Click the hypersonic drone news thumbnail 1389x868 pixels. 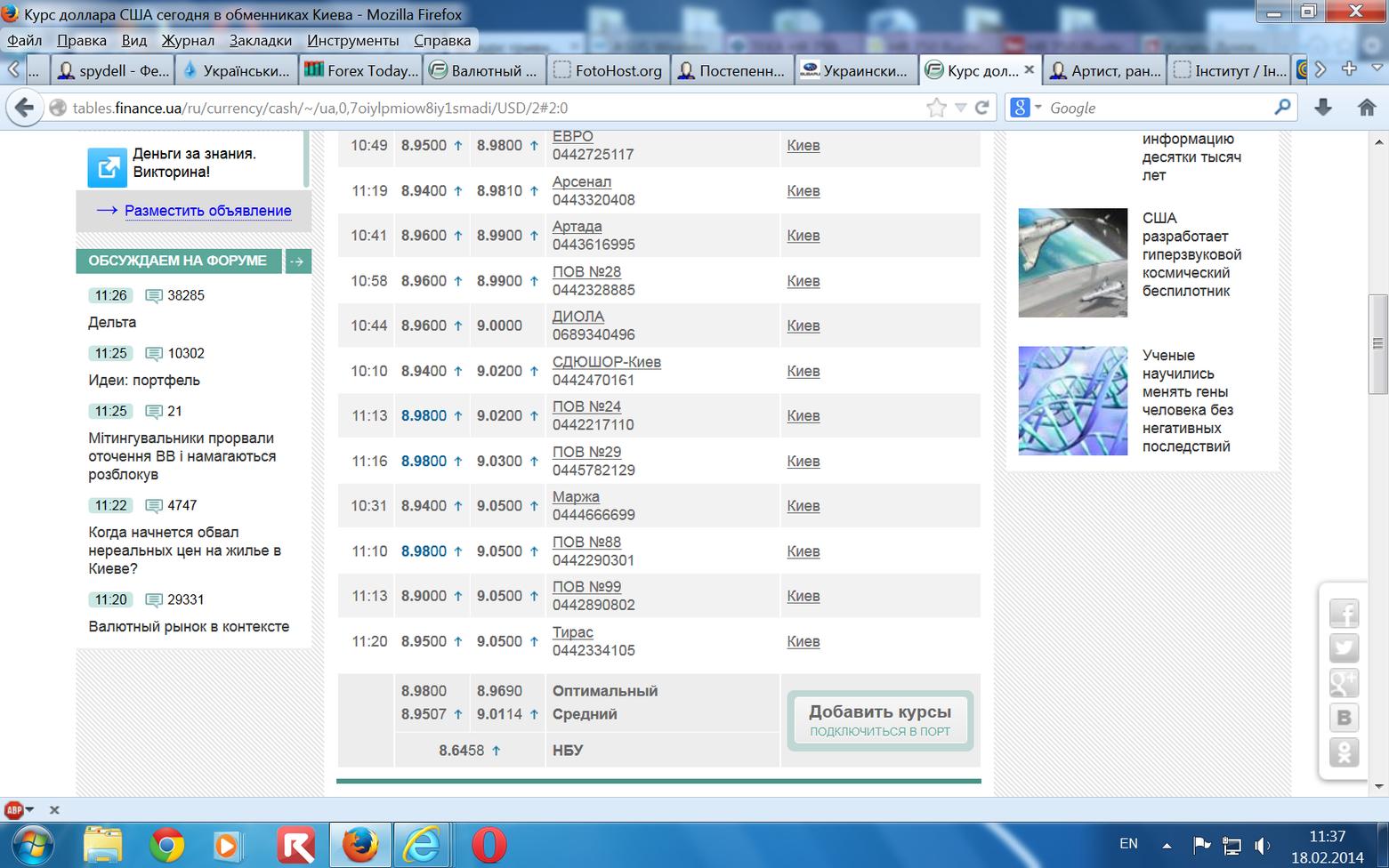click(x=1072, y=262)
